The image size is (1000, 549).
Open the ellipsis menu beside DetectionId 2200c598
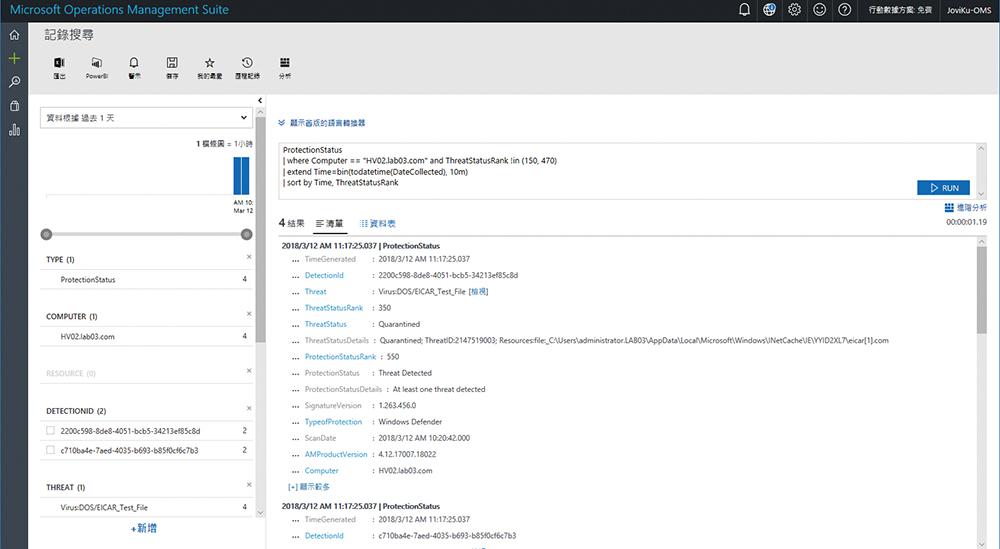295,276
